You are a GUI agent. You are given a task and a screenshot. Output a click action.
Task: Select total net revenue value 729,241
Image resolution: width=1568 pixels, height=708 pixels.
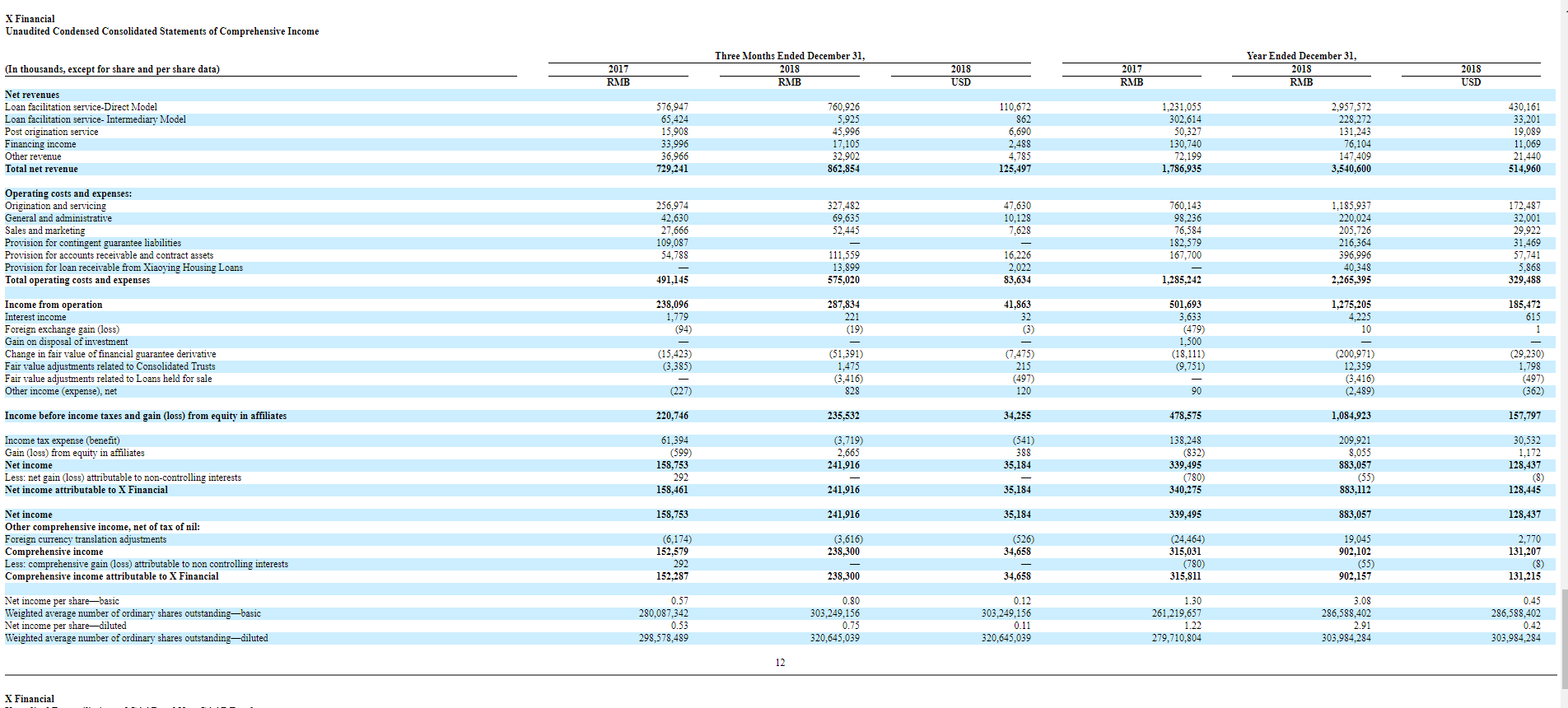[672, 169]
